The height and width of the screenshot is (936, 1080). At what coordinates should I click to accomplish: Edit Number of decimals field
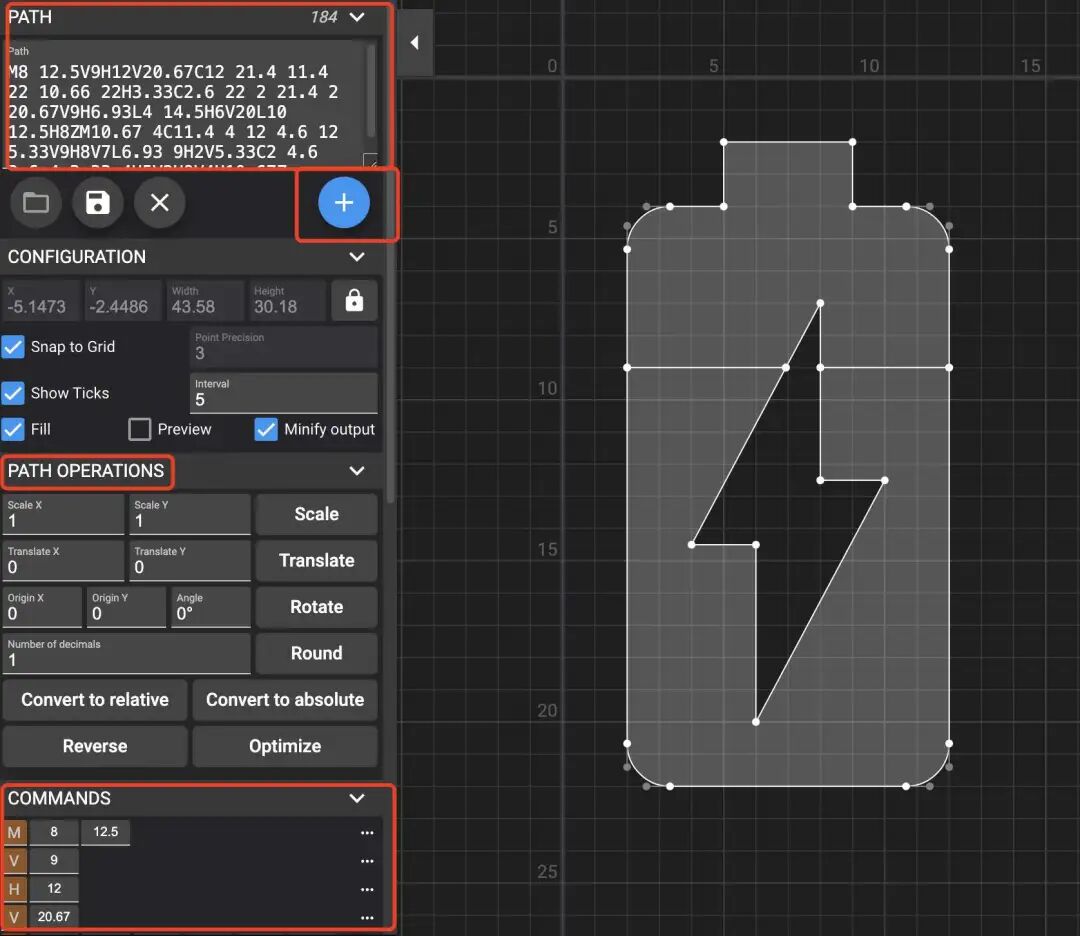[x=127, y=653]
